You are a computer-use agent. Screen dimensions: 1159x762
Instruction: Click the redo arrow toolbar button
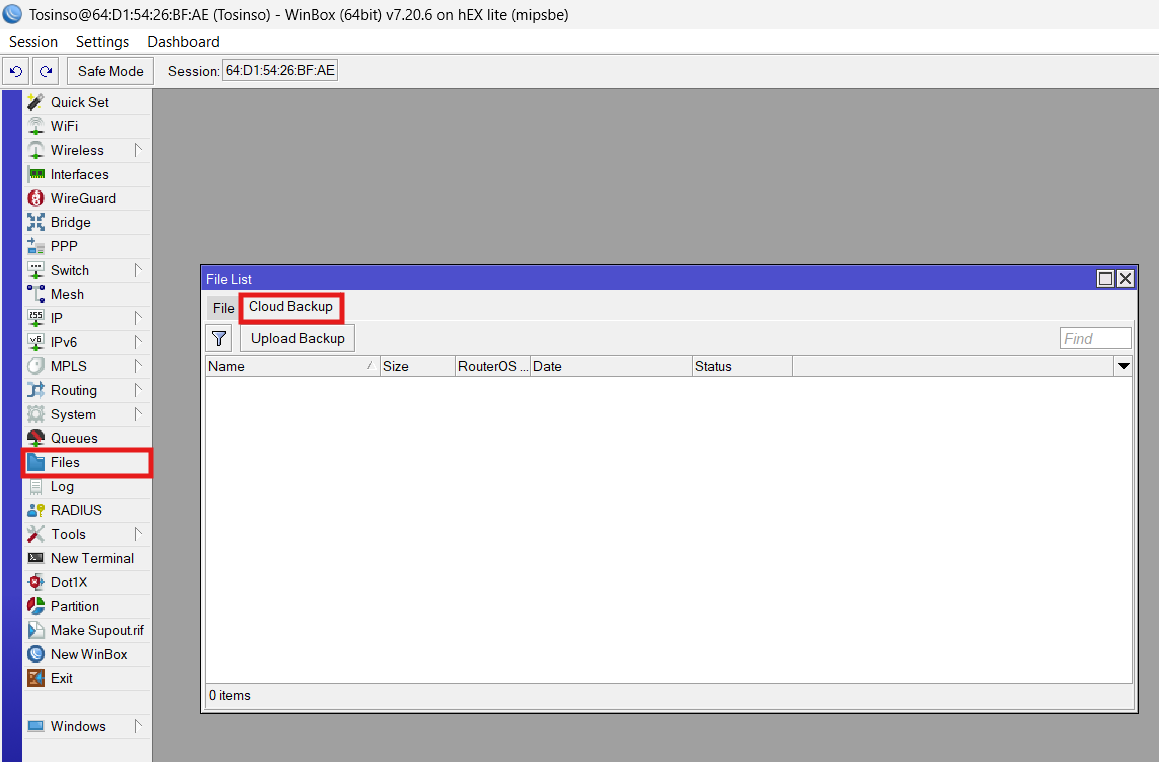[x=46, y=71]
